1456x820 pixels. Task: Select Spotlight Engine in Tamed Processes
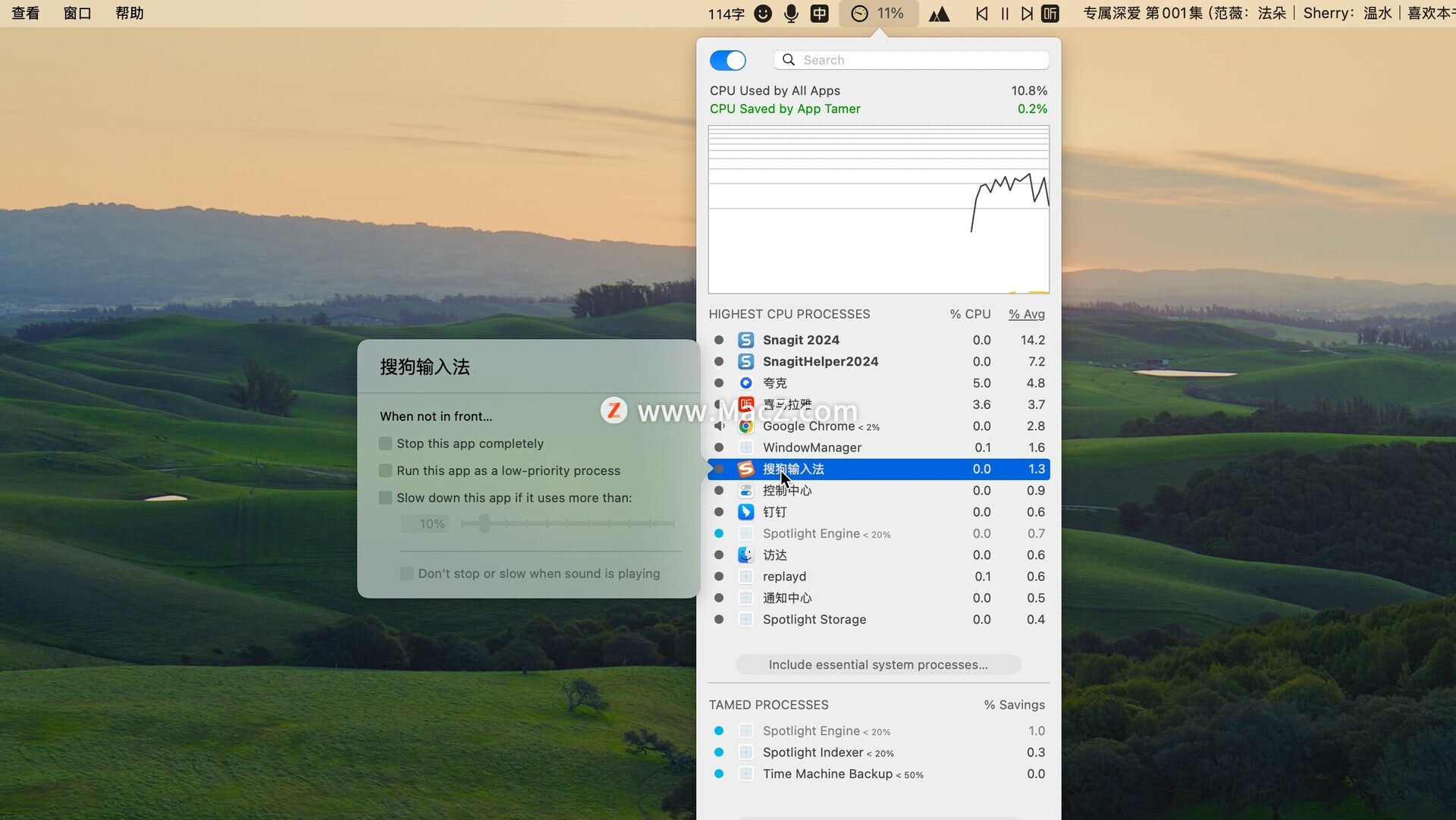(811, 731)
